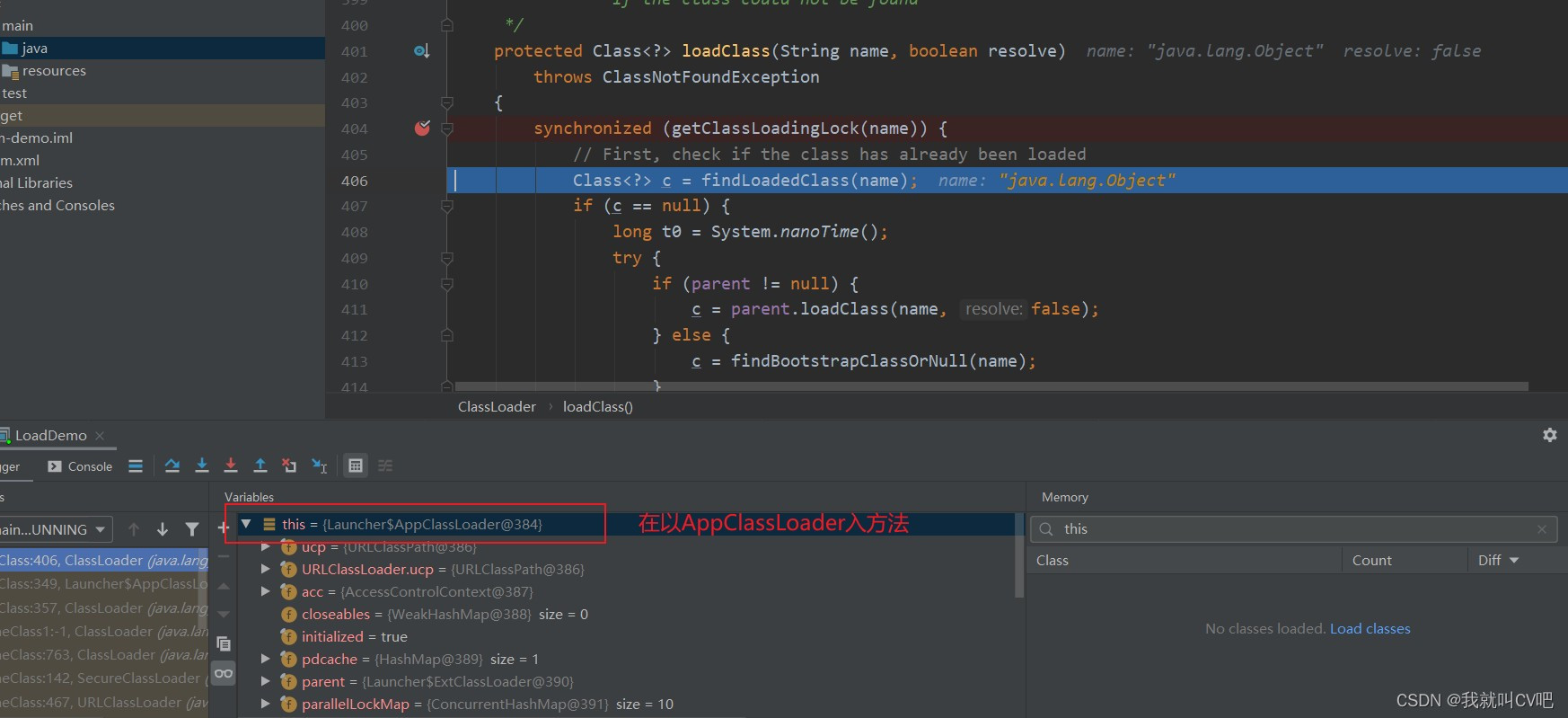Click line number 408 in the gutter
Image resolution: width=1568 pixels, height=718 pixels.
pyautogui.click(x=355, y=232)
